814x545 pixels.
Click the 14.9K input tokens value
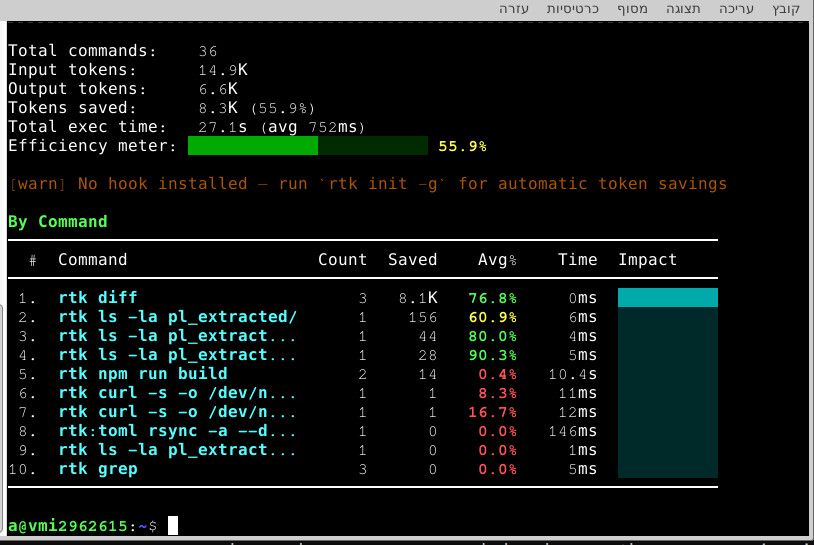click(223, 70)
